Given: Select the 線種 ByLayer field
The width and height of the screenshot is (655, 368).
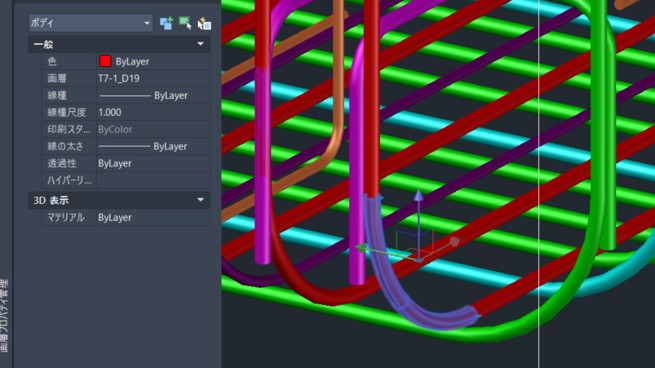Looking at the screenshot, I should click(153, 95).
